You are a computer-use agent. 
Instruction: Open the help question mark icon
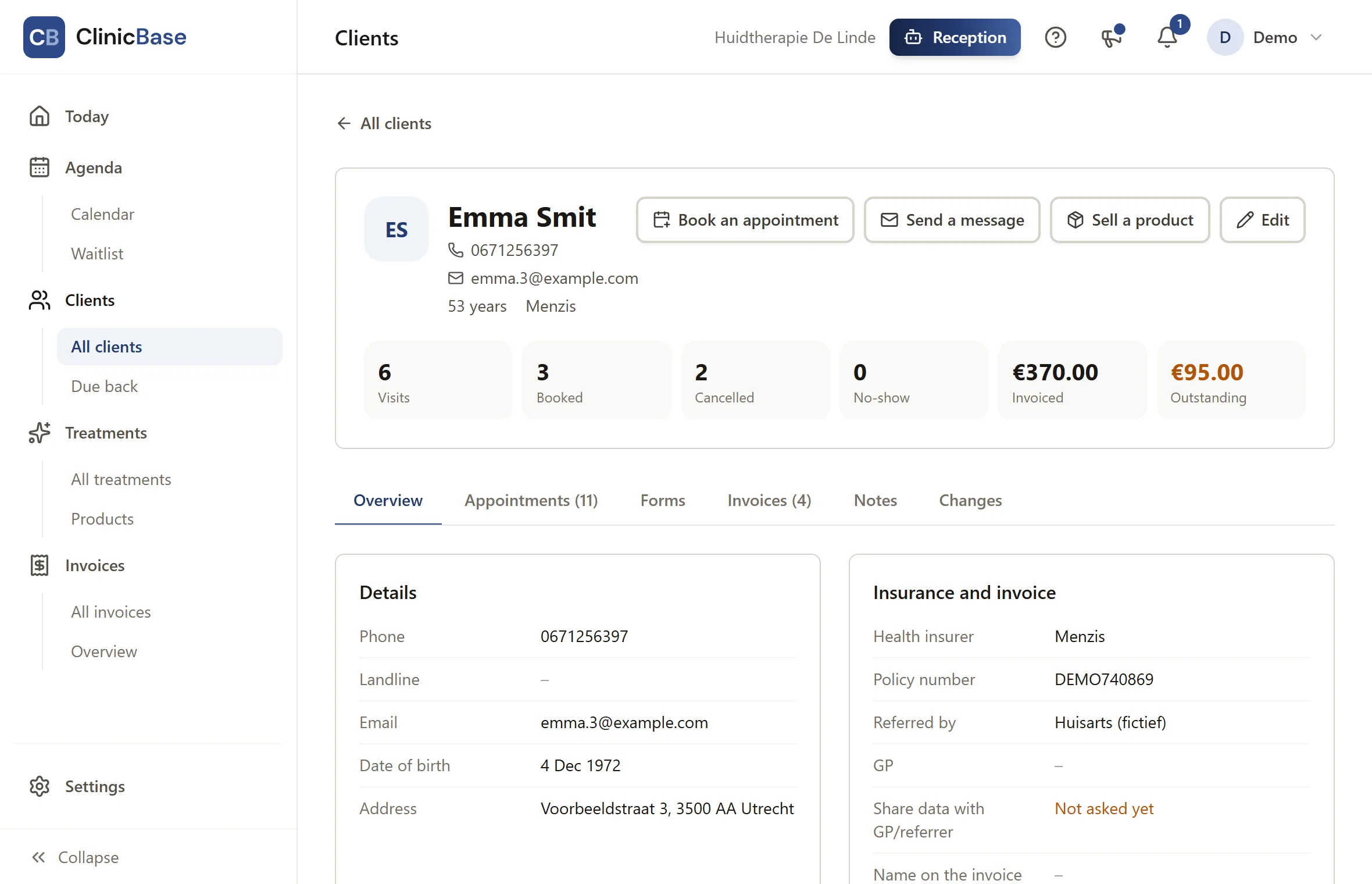coord(1055,38)
